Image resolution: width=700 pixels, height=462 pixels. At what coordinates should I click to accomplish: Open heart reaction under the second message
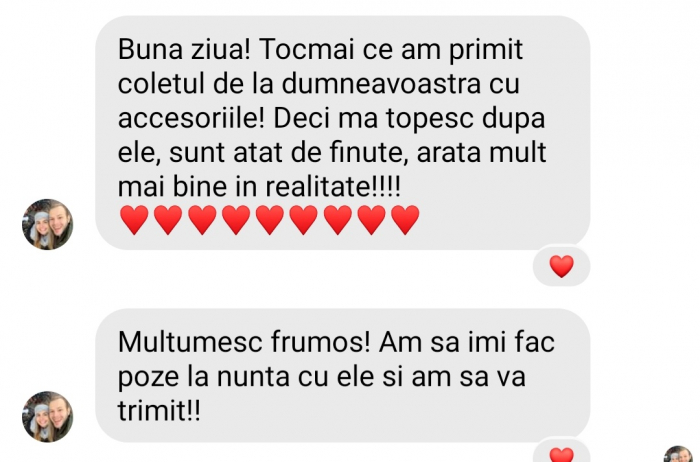click(562, 452)
